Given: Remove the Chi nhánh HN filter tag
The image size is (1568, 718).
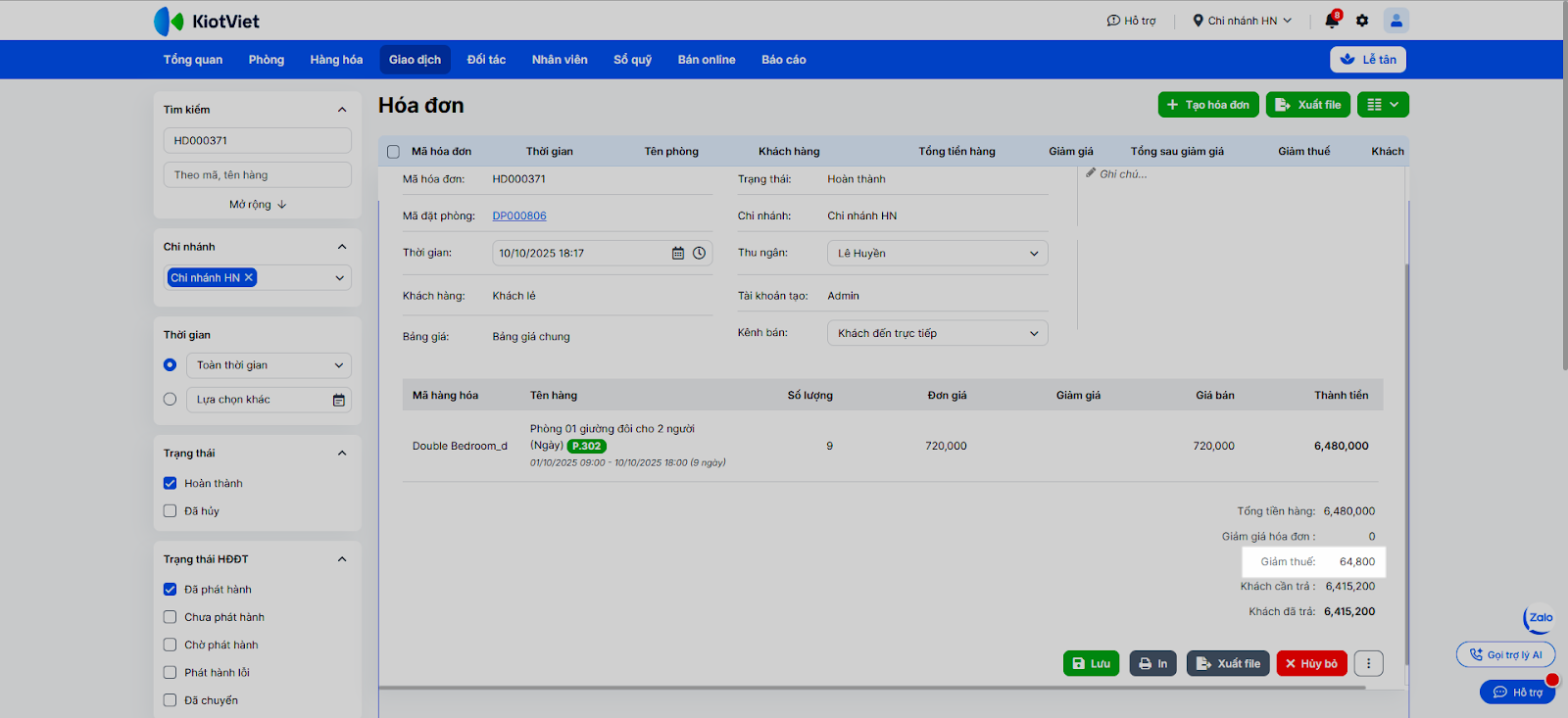Looking at the screenshot, I should (x=249, y=278).
